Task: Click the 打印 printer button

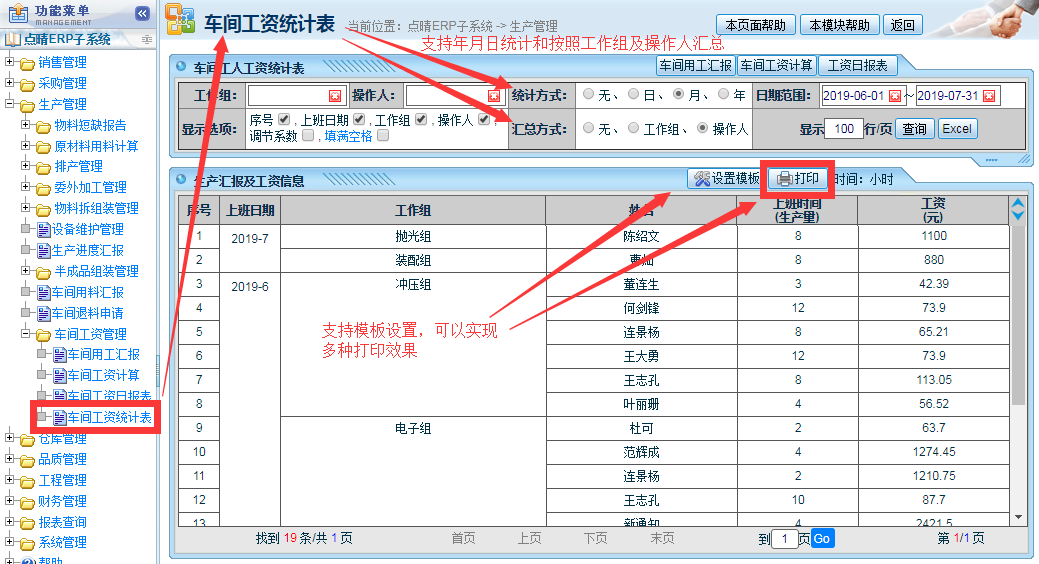Action: coord(798,179)
